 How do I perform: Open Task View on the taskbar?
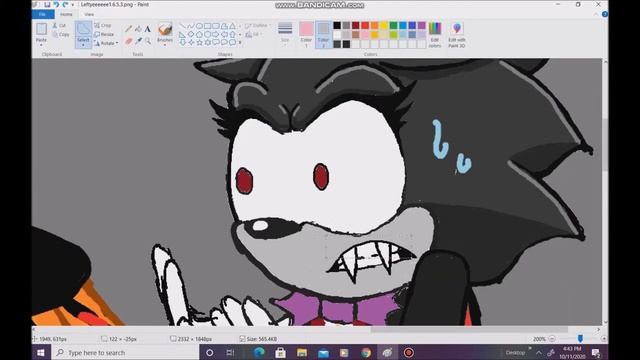[230, 352]
